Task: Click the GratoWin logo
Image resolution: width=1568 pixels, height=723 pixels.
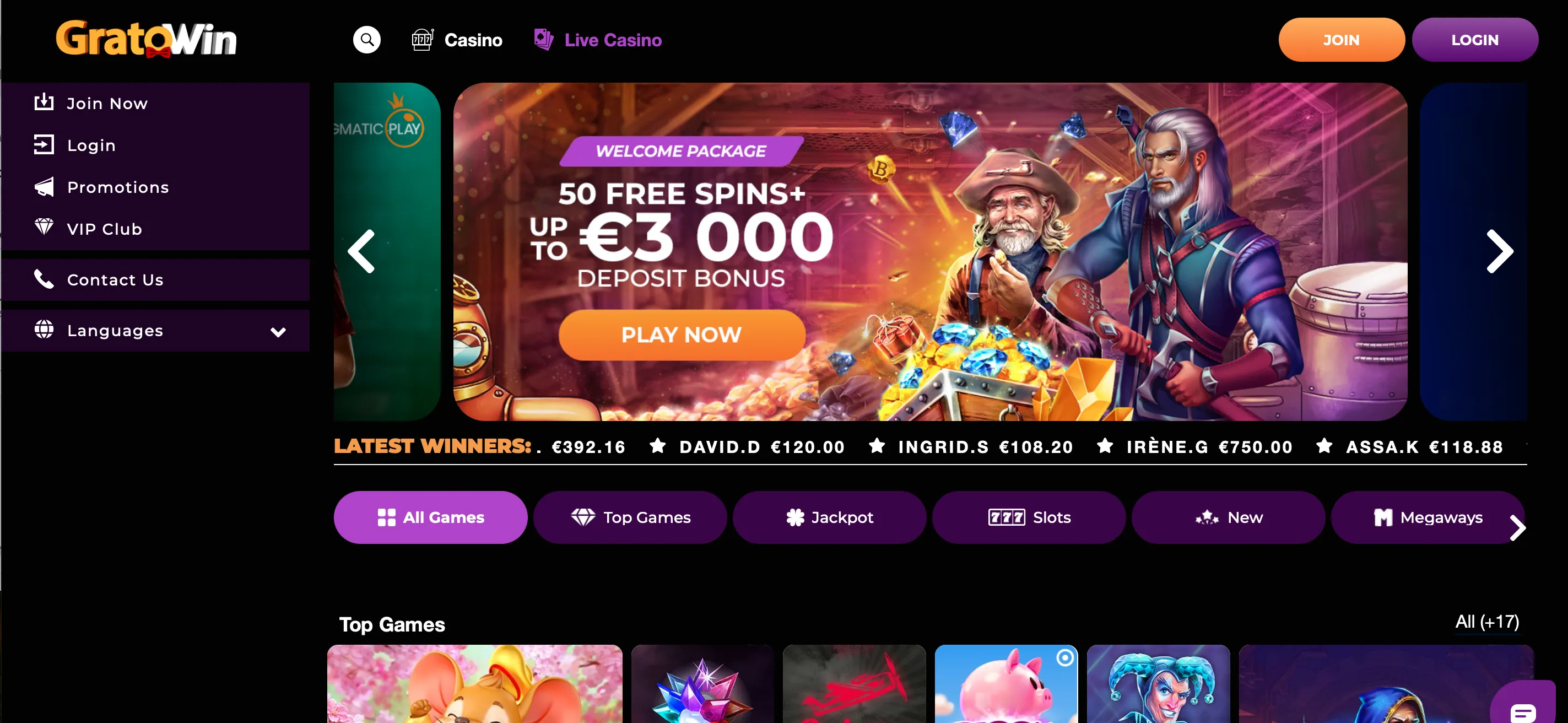Action: point(146,39)
